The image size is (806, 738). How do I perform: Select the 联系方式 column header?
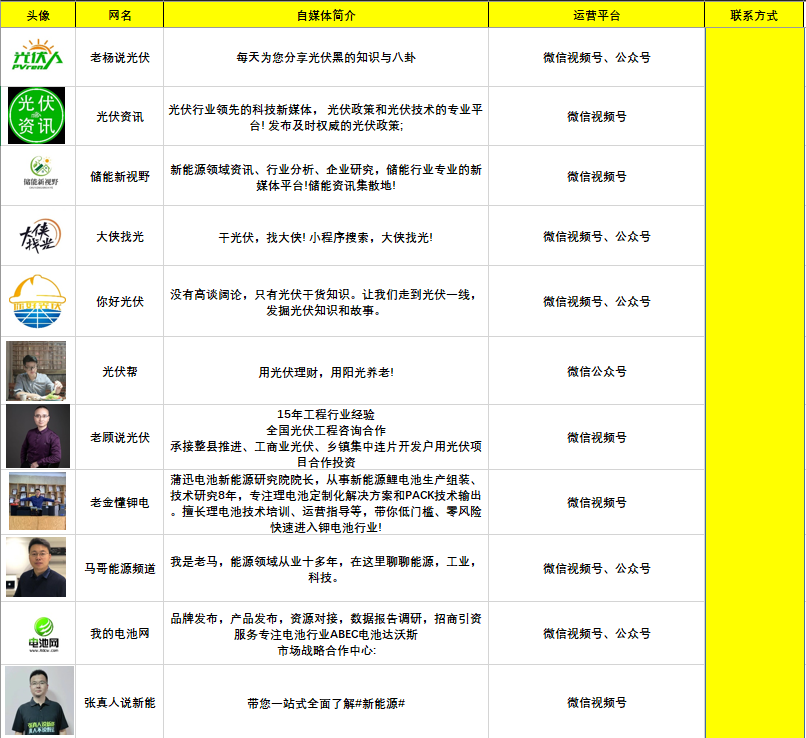point(754,15)
